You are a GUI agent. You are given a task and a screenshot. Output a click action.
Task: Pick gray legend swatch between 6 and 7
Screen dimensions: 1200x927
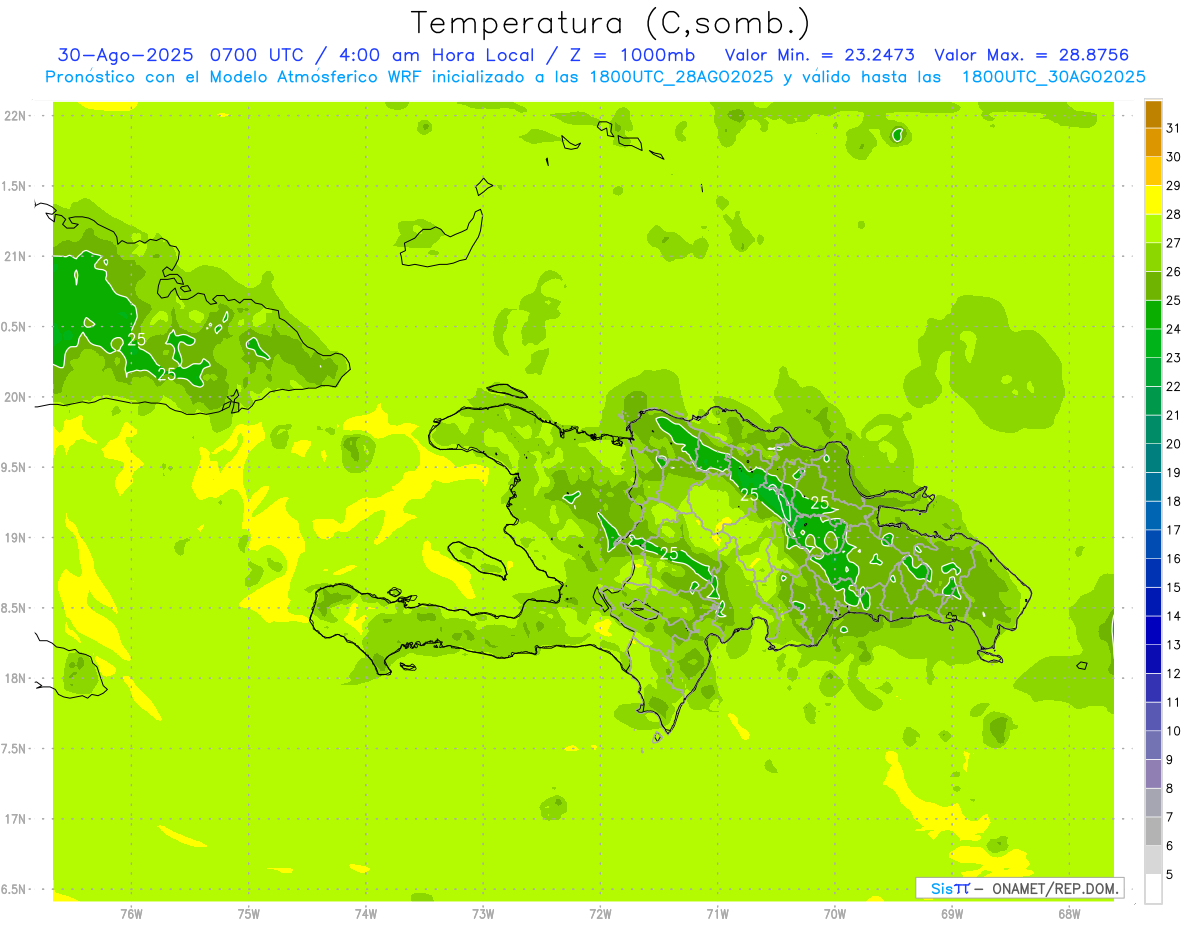tap(1153, 831)
